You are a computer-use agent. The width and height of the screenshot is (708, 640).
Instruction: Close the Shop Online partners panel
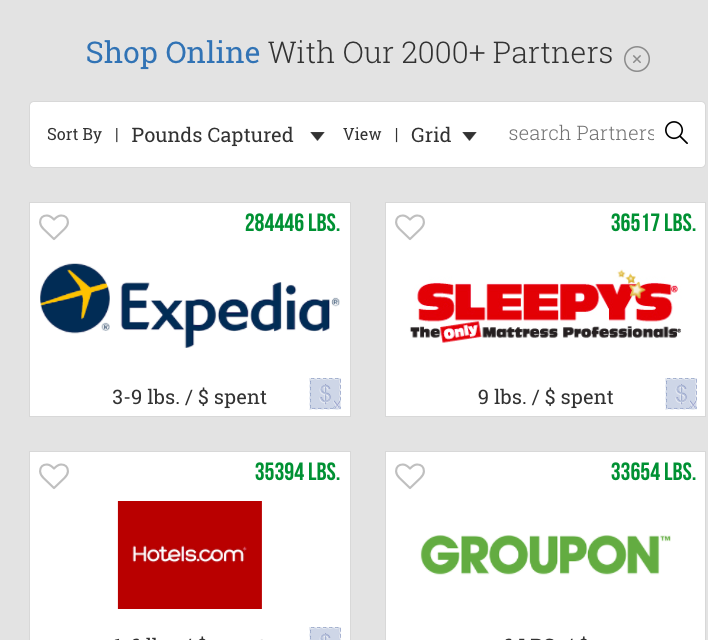click(x=637, y=59)
